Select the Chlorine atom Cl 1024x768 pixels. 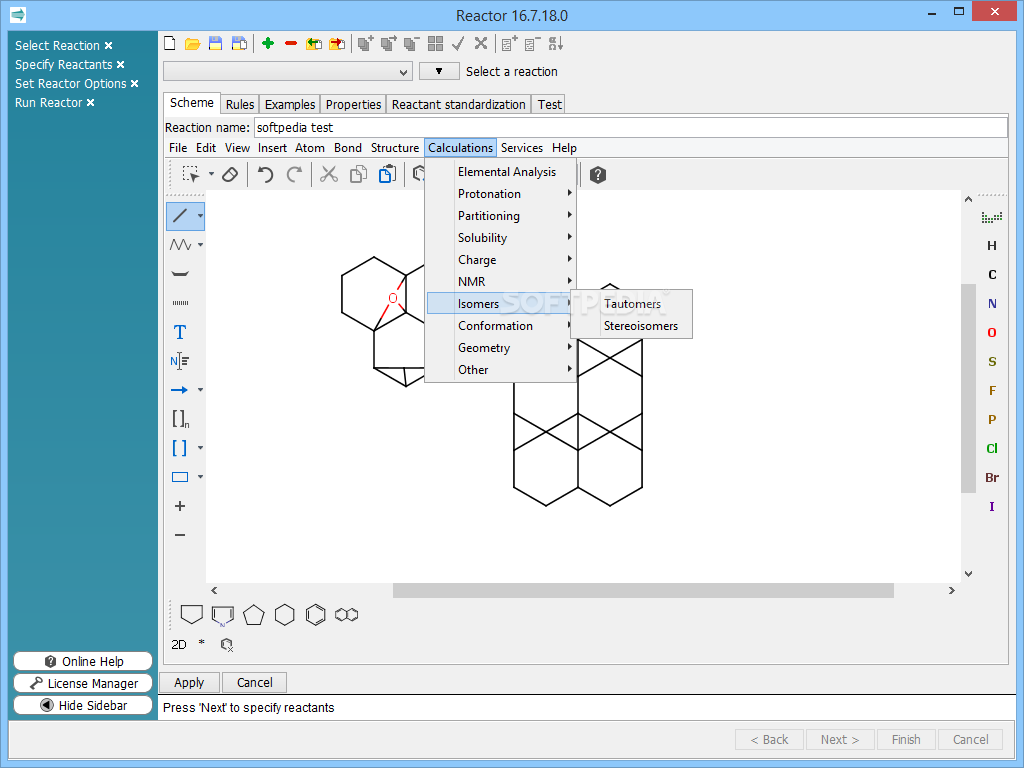[x=992, y=449]
